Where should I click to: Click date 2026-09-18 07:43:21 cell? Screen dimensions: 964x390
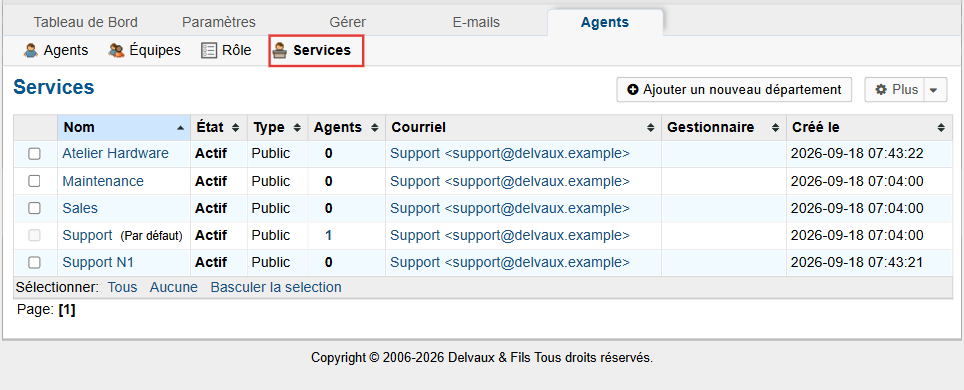coord(857,262)
